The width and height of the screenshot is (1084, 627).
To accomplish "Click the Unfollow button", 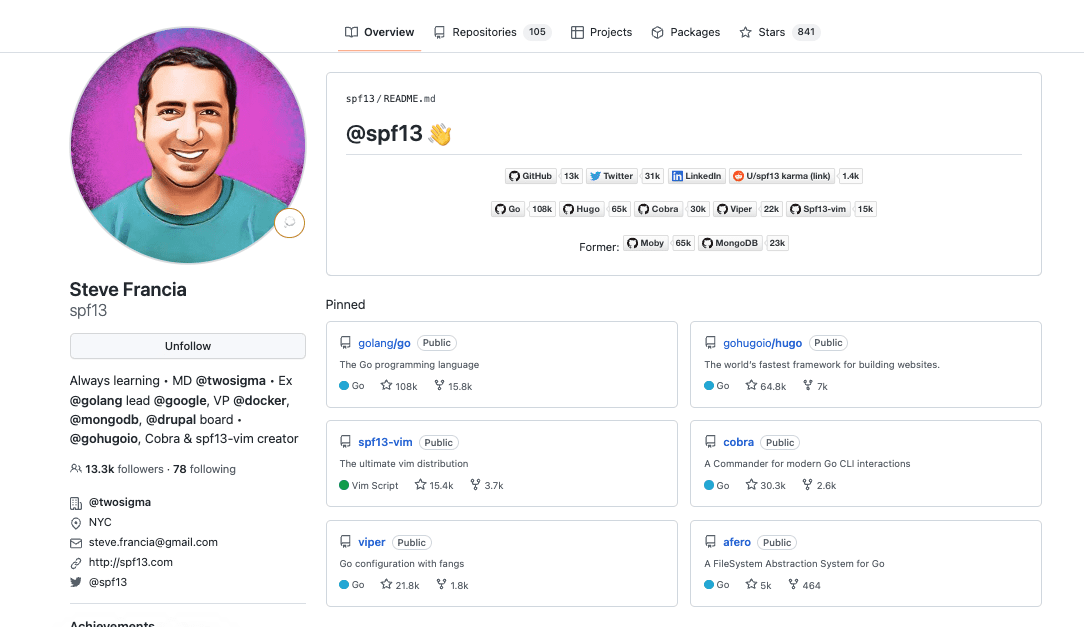I will 187,346.
